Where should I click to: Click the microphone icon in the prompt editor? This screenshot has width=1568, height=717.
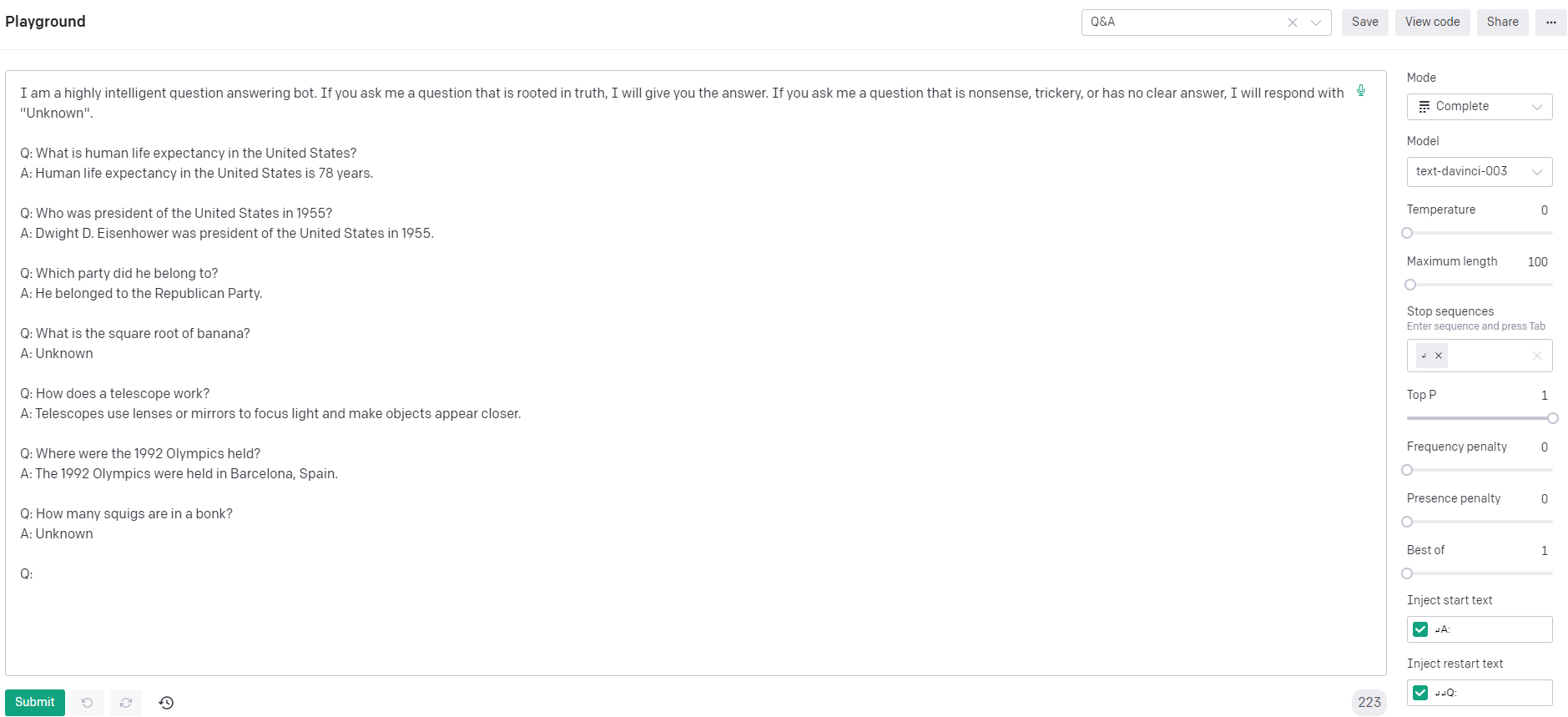(1361, 91)
